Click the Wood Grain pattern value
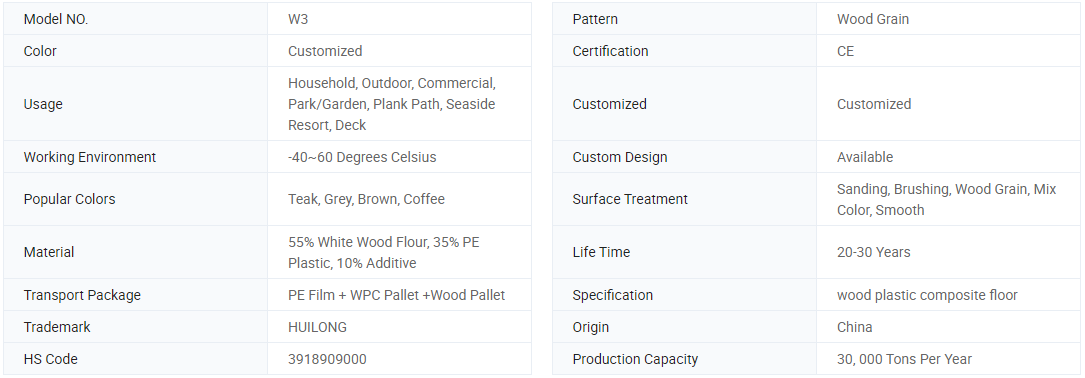 tap(873, 19)
